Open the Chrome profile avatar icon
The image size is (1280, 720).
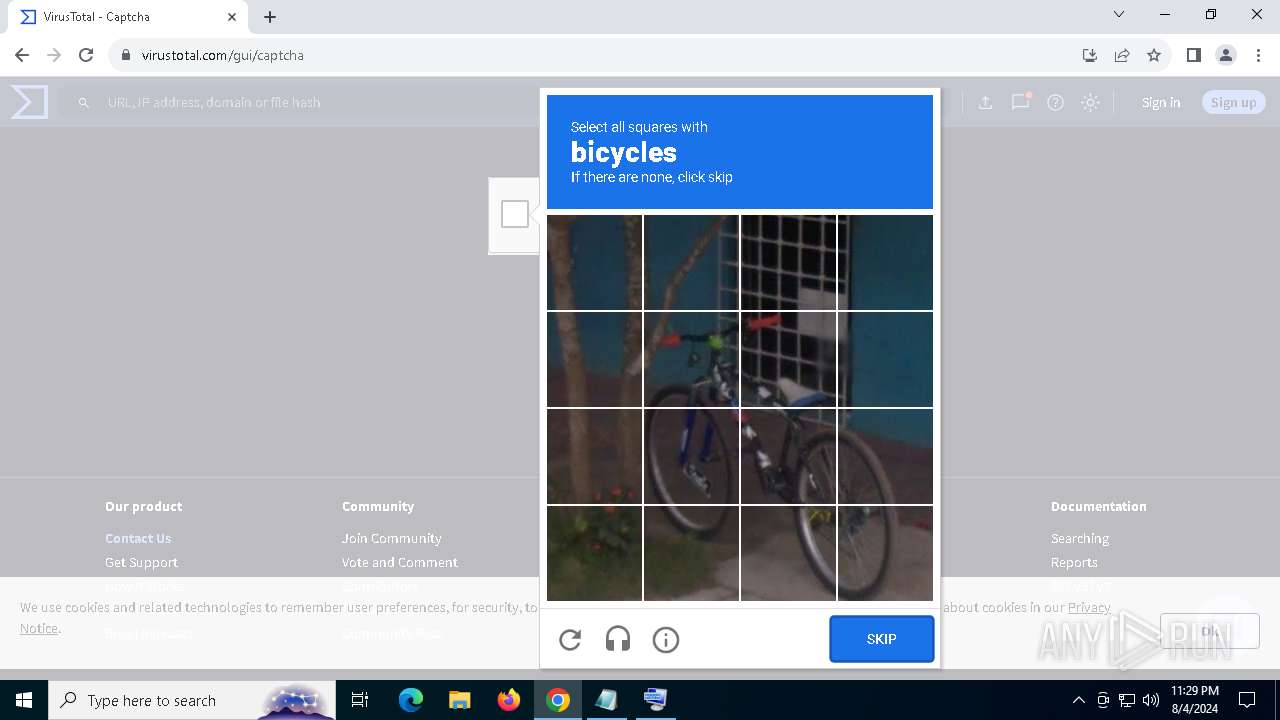1226,55
